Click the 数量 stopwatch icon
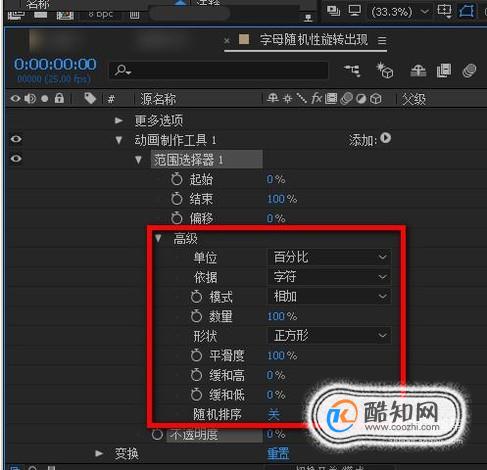The width and height of the screenshot is (487, 470). click(196, 316)
